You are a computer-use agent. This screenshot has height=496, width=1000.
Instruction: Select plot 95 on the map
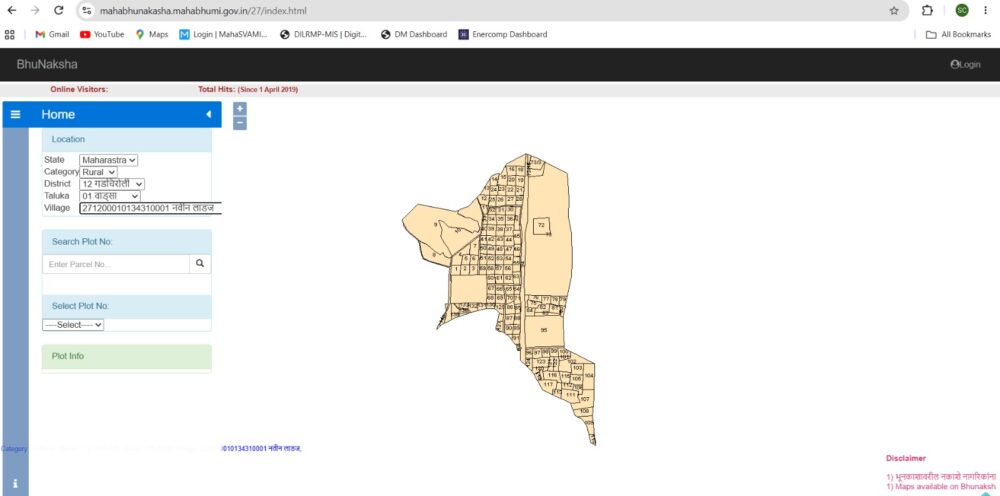coord(544,330)
